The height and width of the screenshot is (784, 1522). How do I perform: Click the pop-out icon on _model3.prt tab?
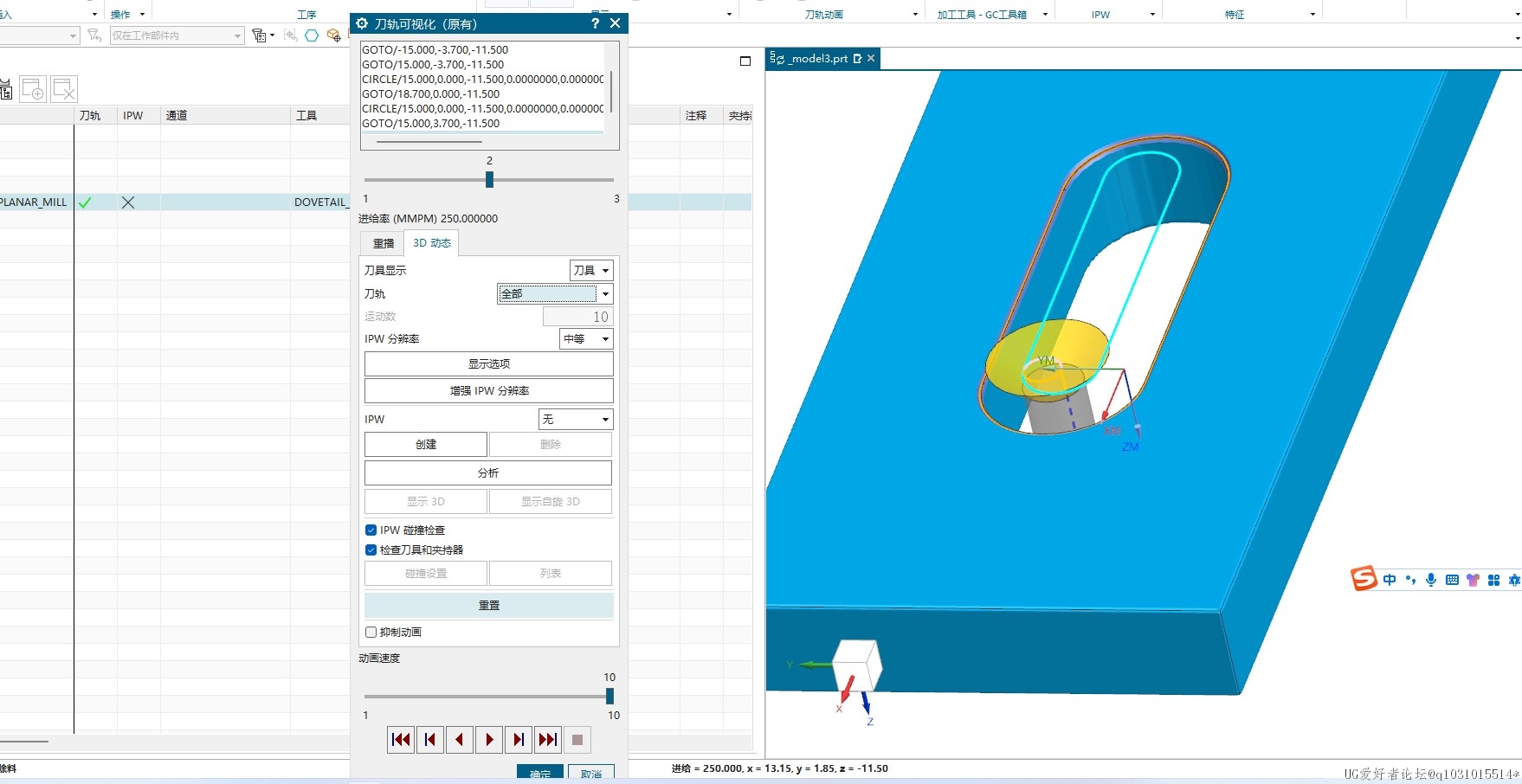pos(857,59)
